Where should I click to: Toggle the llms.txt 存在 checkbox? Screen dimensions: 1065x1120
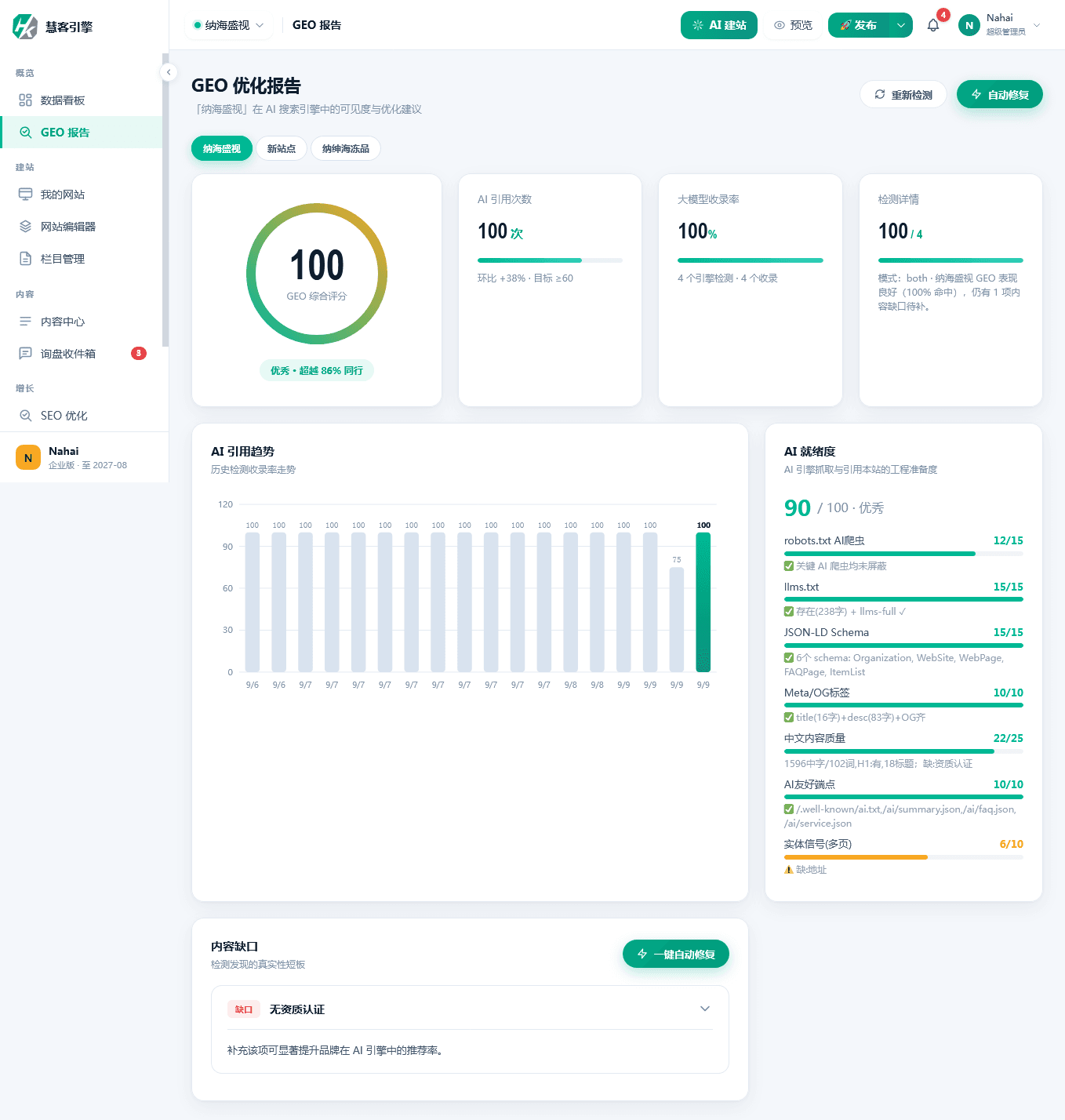[789, 612]
